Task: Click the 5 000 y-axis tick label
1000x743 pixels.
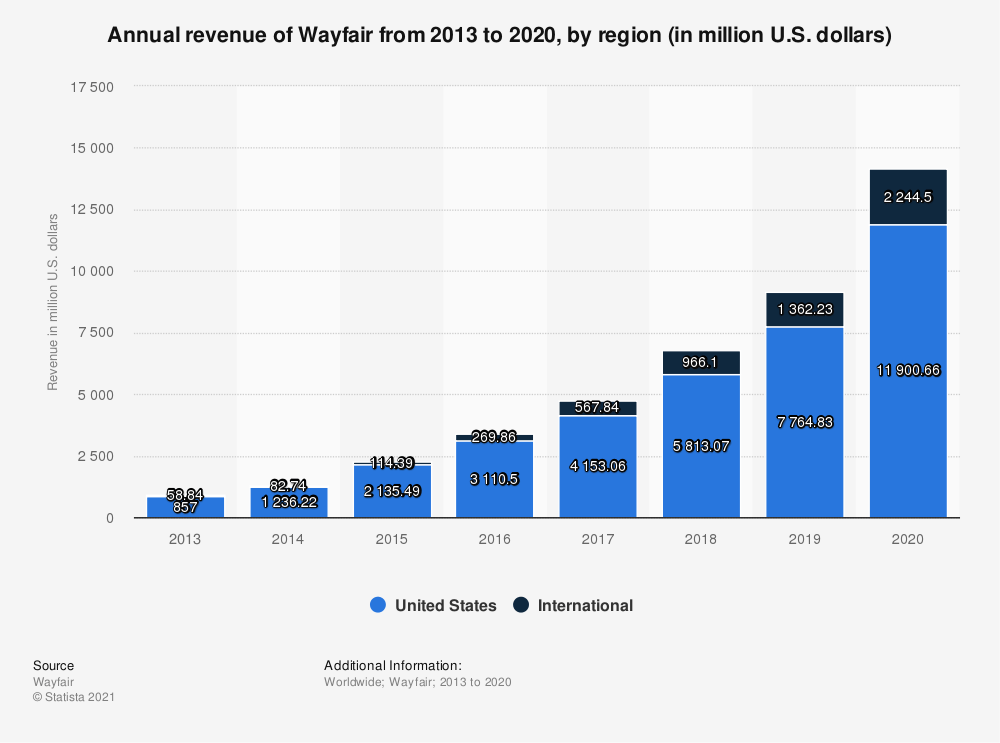Action: [x=96, y=395]
